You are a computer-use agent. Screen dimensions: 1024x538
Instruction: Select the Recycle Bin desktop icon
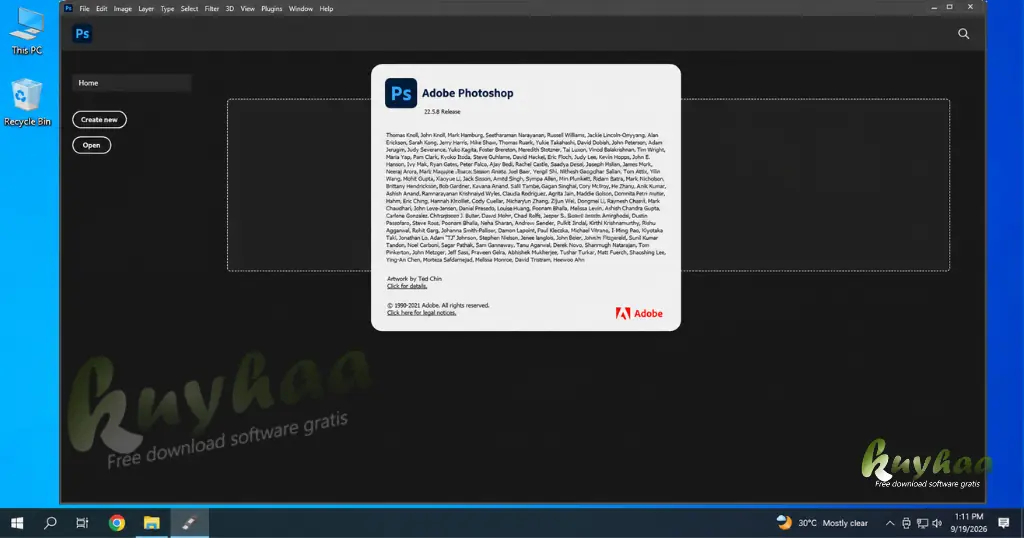pos(27,103)
